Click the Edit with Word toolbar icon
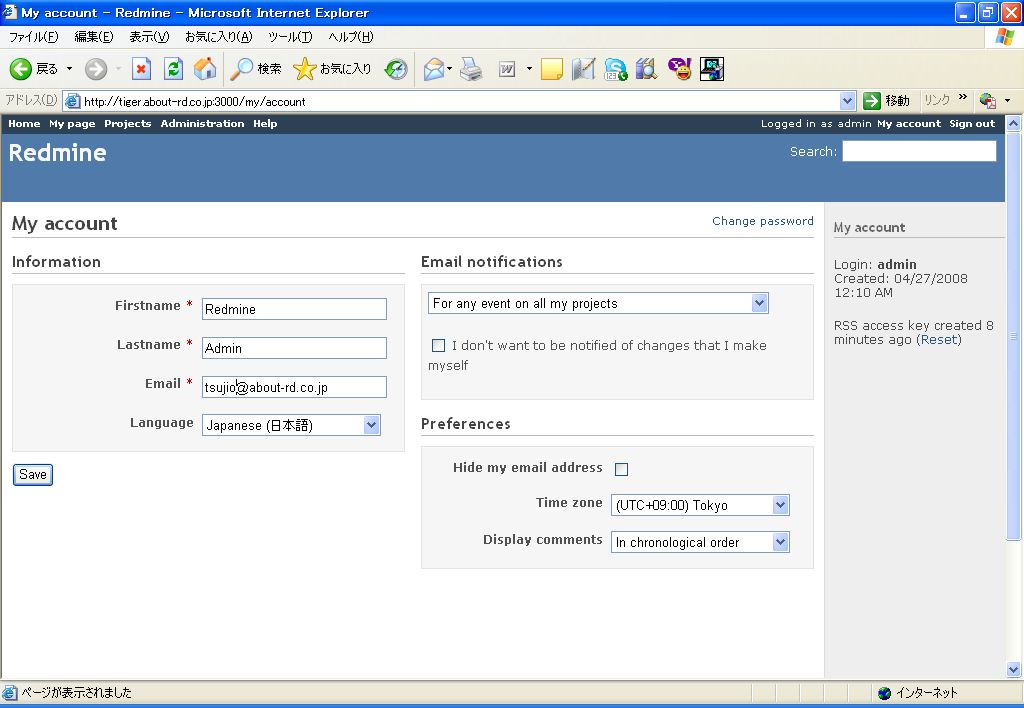1024x708 pixels. point(507,69)
